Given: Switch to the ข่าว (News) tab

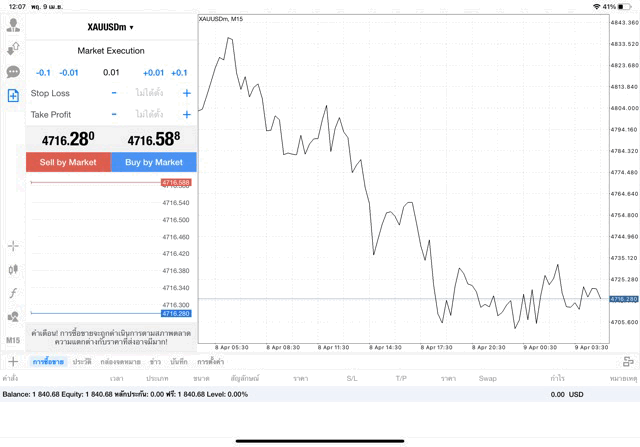Looking at the screenshot, I should pos(155,361).
